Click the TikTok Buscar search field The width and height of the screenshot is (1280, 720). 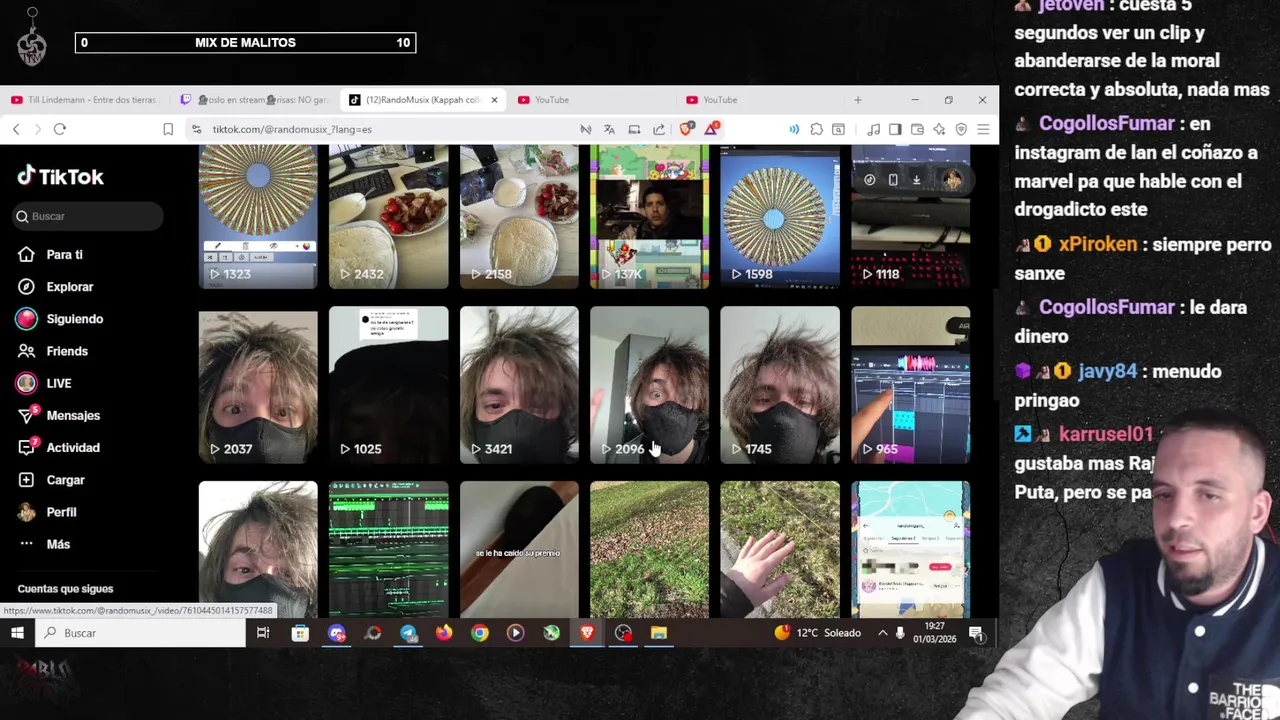(x=88, y=216)
